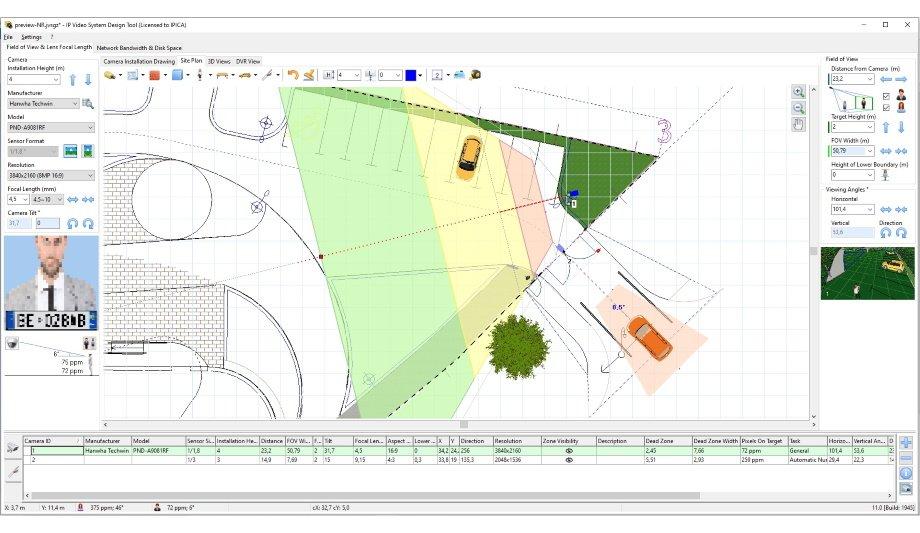Select the blue 3D box tool
This screenshot has width=920, height=533.
click(x=177, y=75)
